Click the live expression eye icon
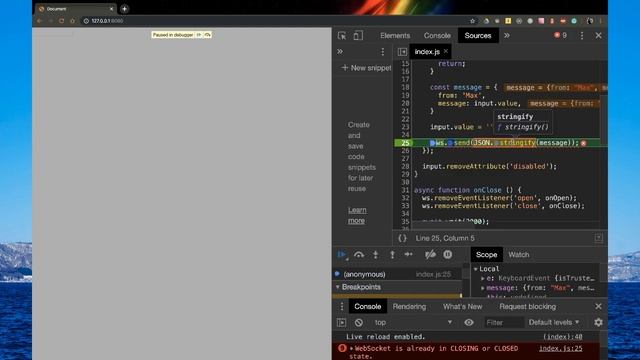Image resolution: width=640 pixels, height=360 pixels. (469, 322)
